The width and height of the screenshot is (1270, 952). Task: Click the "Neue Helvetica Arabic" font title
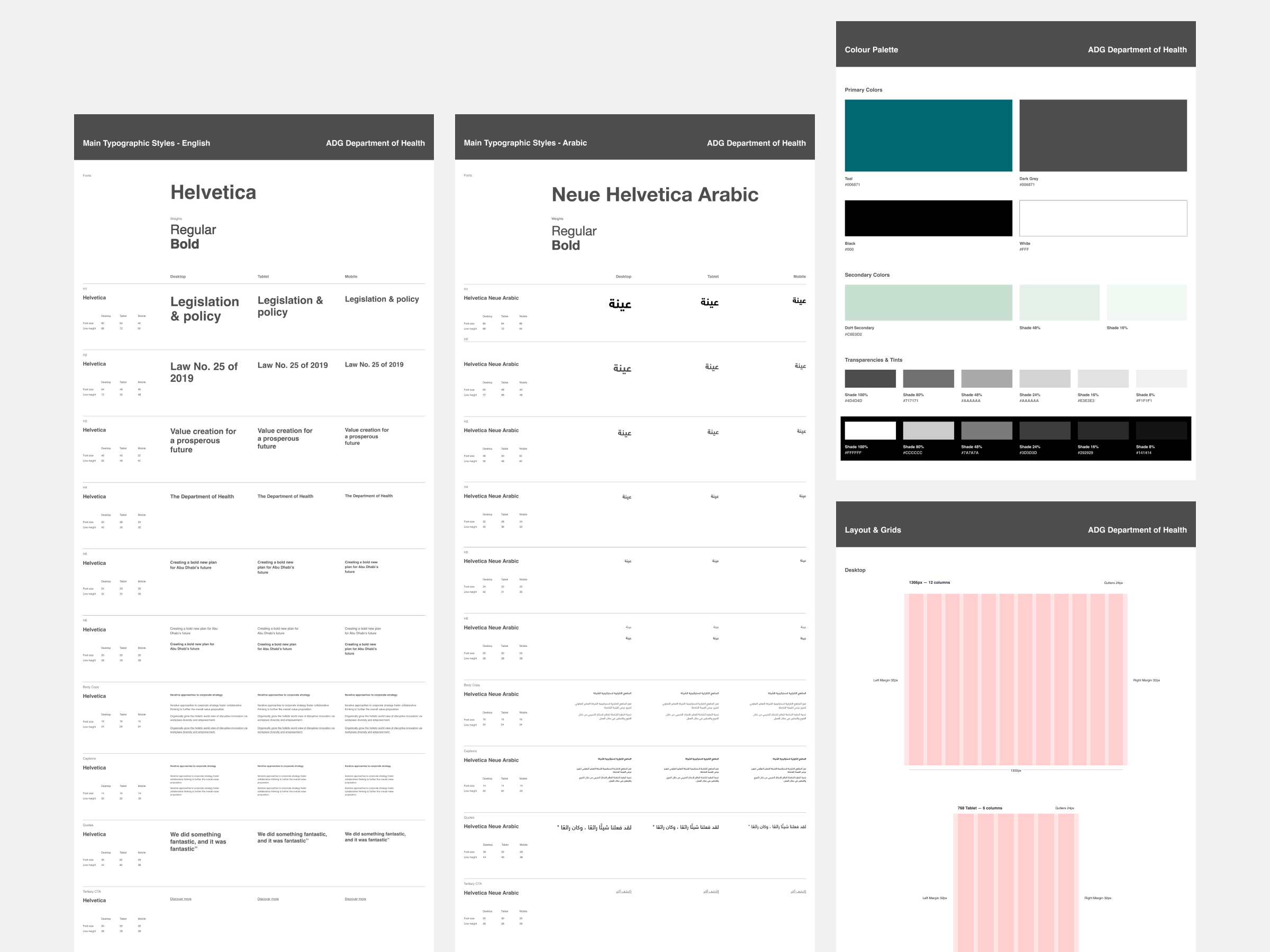(655, 195)
